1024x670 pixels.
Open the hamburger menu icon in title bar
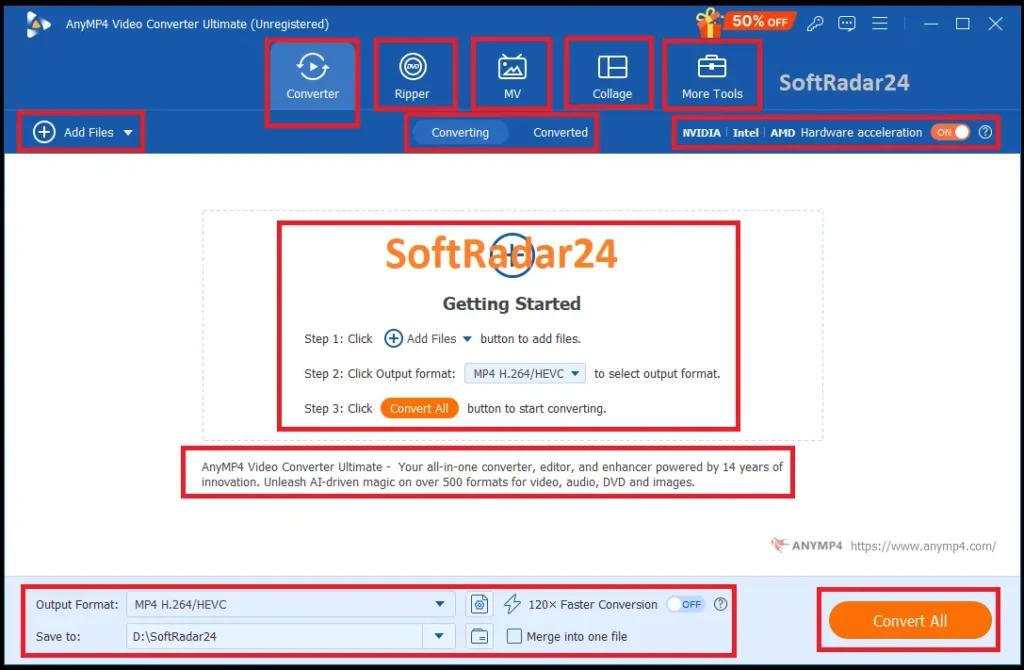click(880, 23)
